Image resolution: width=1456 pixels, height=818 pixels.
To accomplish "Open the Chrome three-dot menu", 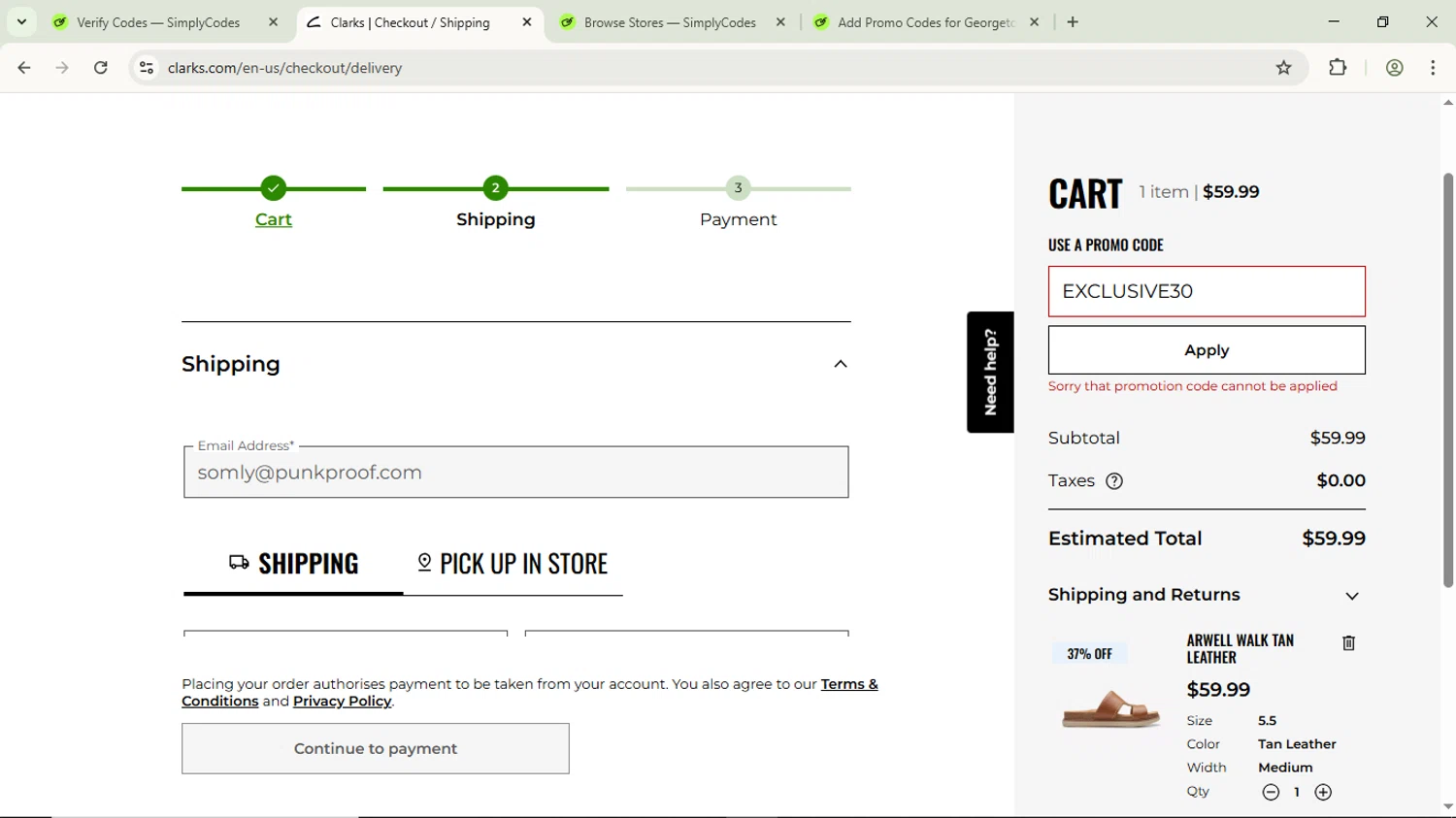I will (1433, 68).
